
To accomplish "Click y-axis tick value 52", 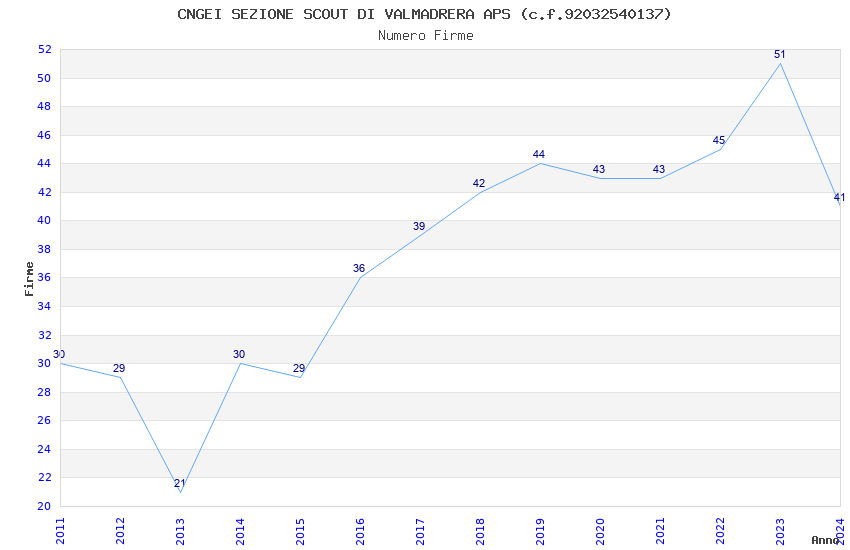I will coord(44,49).
